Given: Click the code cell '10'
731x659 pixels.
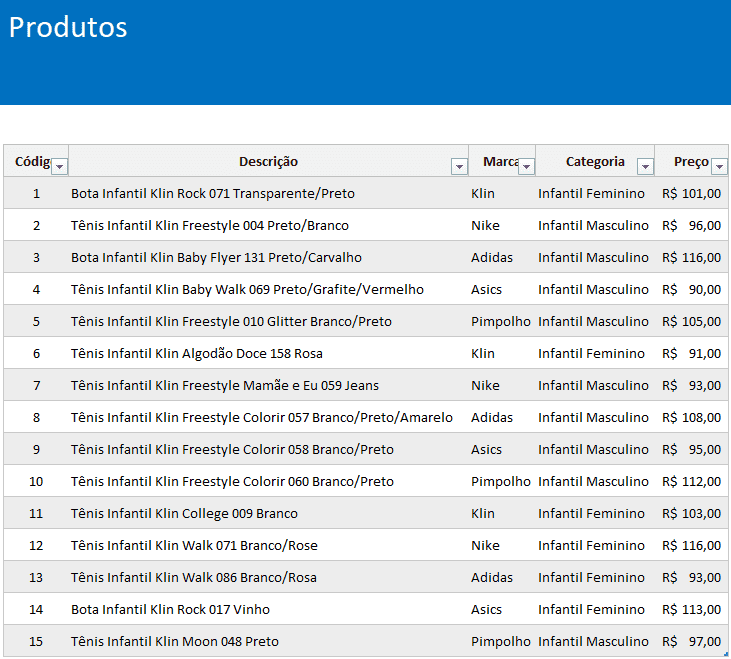Looking at the screenshot, I should (36, 481).
